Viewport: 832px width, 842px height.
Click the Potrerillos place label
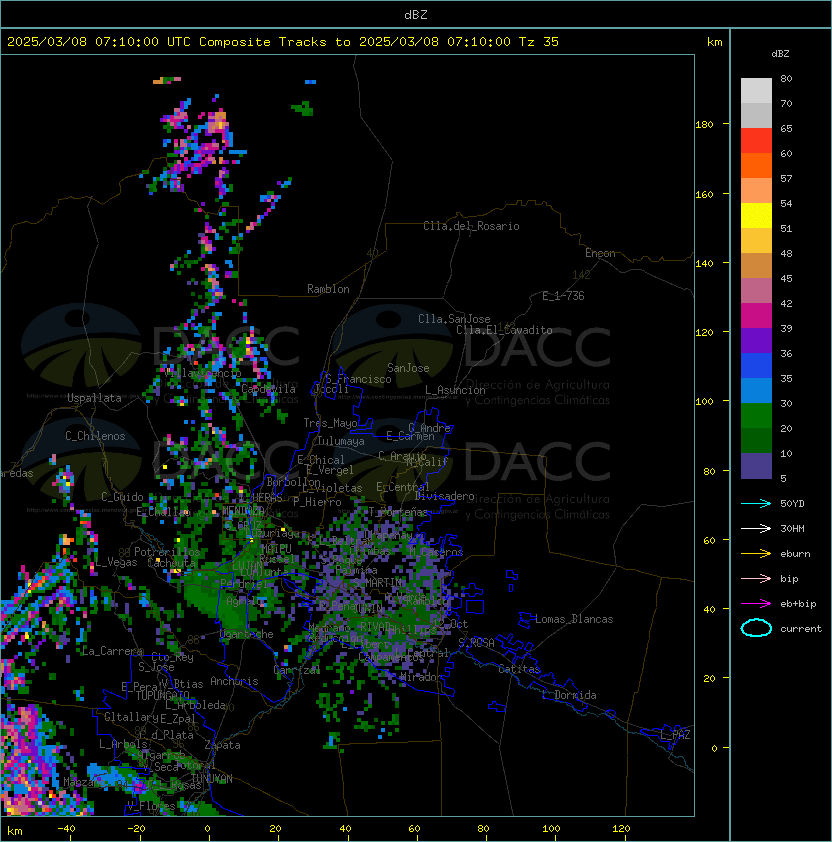[167, 551]
